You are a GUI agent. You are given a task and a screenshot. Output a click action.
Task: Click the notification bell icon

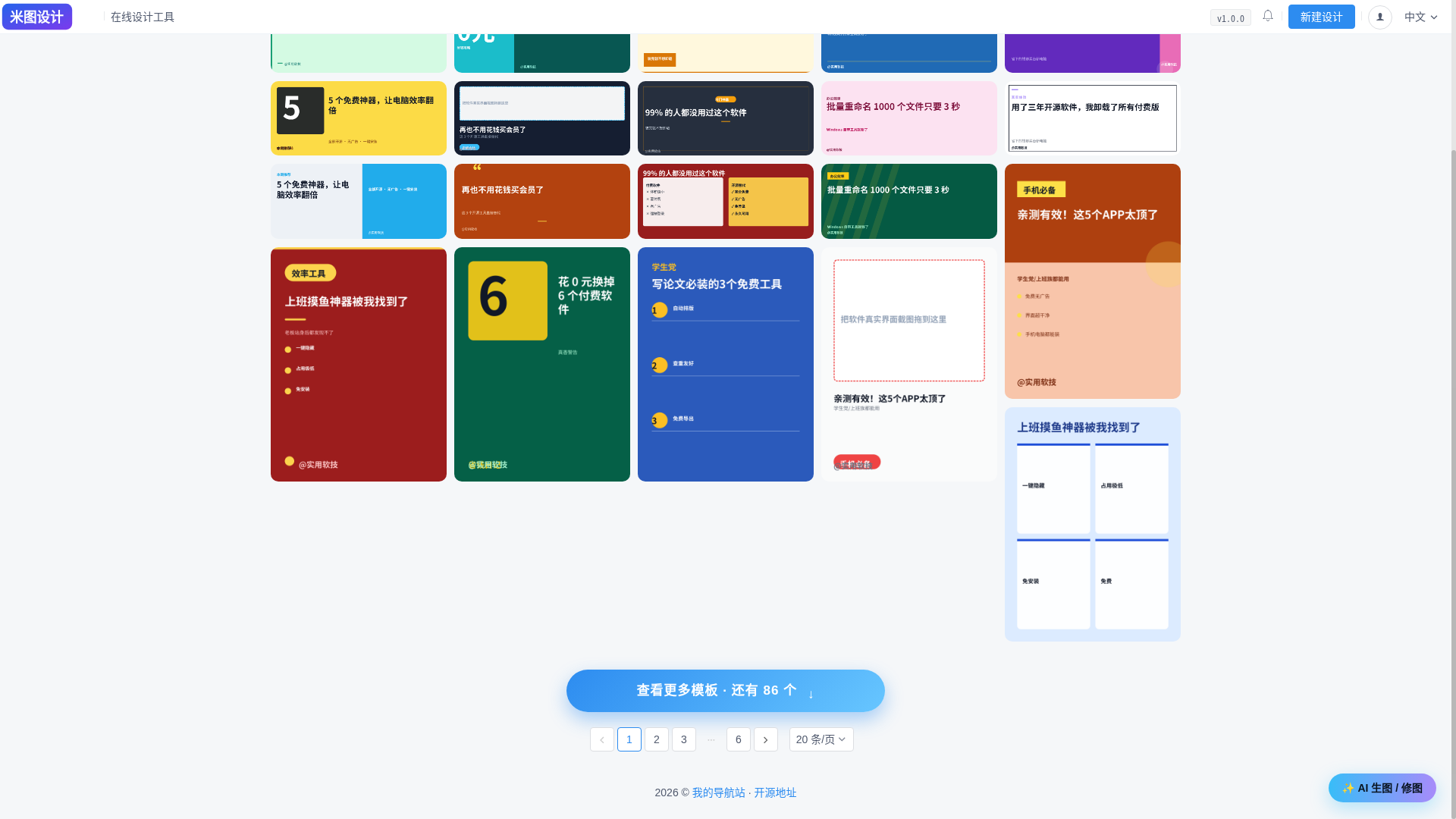tap(1268, 16)
